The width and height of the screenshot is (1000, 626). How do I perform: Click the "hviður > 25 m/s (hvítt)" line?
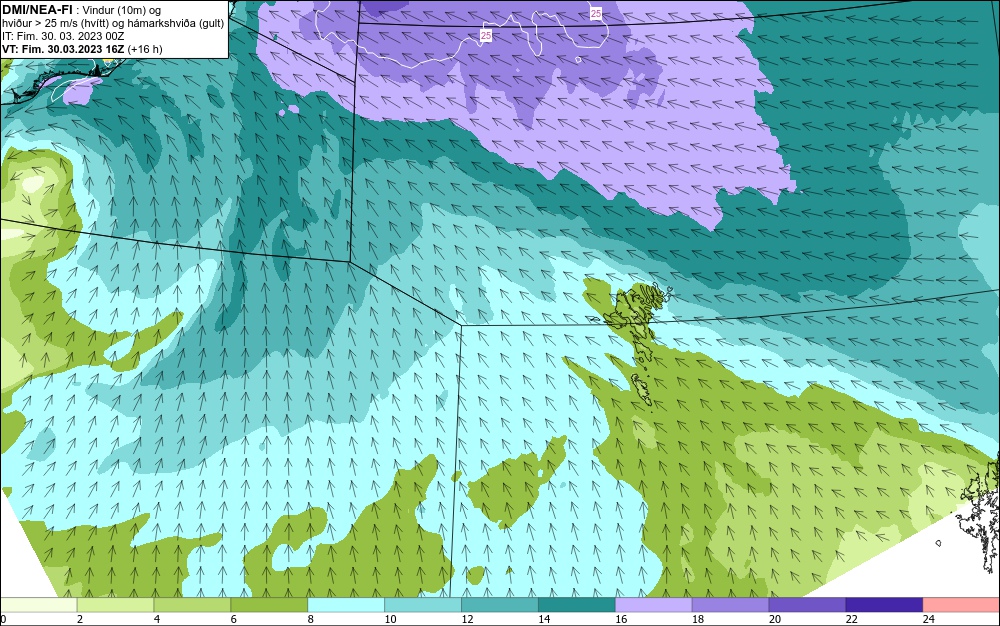tap(56, 23)
